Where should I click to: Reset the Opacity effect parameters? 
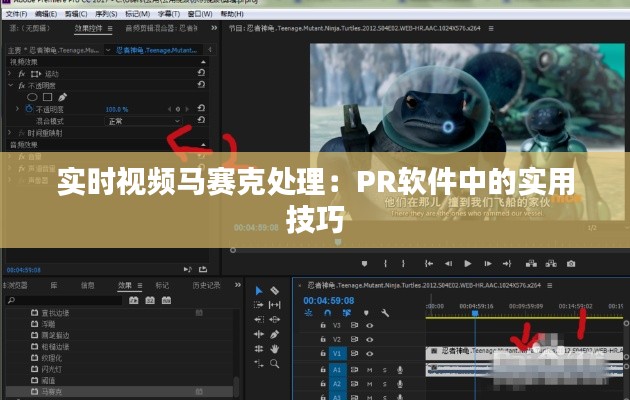coord(202,86)
